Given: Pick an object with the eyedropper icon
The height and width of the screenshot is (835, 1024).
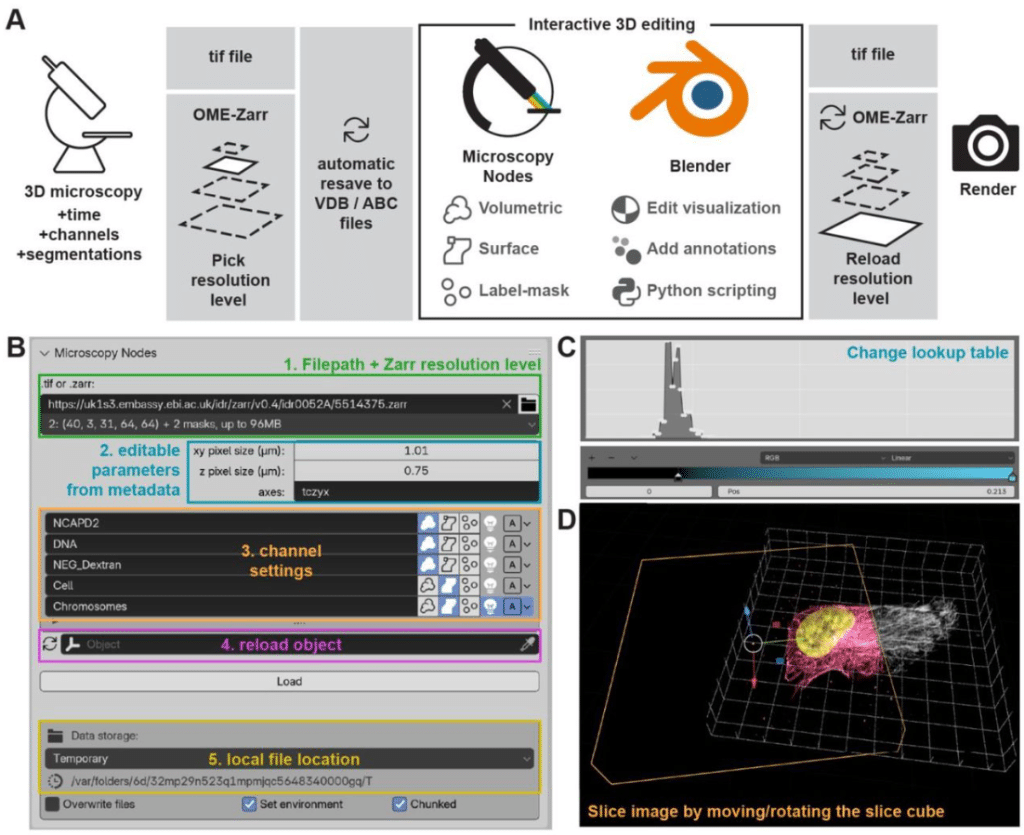Looking at the screenshot, I should (527, 645).
